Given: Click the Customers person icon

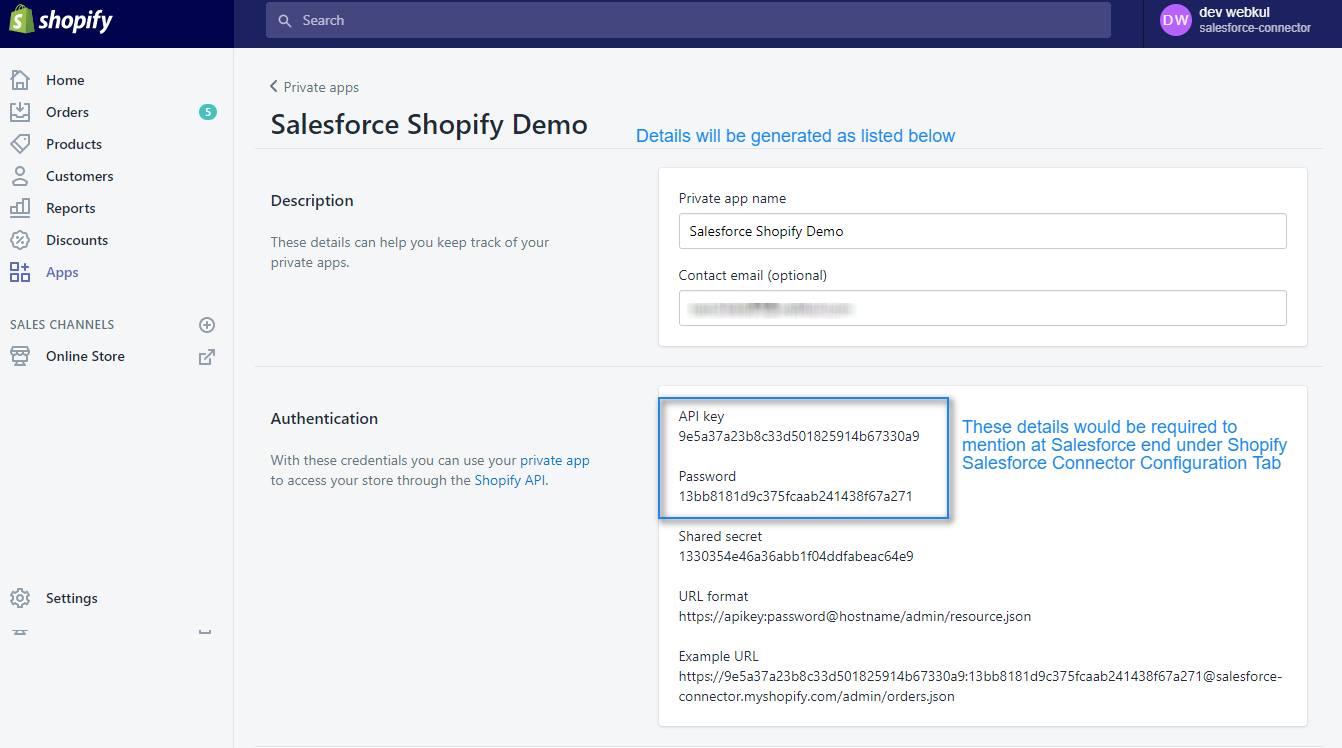Looking at the screenshot, I should tap(20, 176).
